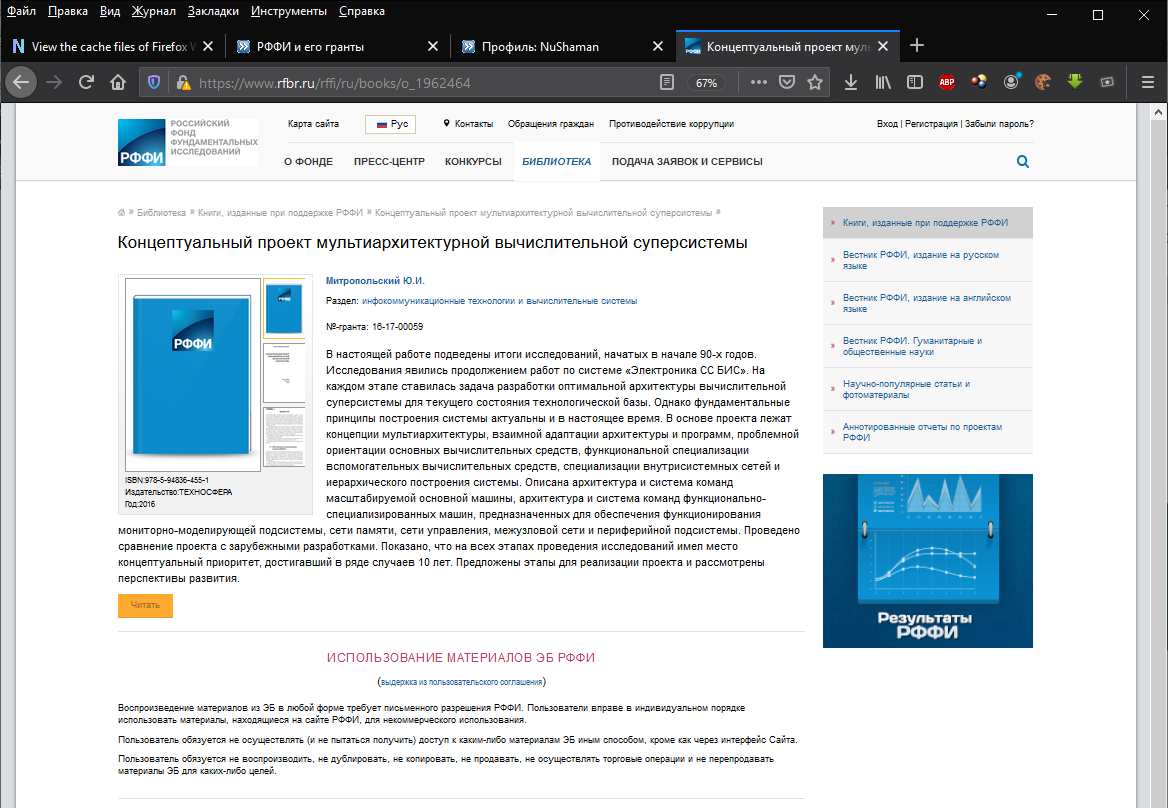This screenshot has height=808, width=1168.
Task: Open 'Обращения граждан' link
Action: click(550, 124)
